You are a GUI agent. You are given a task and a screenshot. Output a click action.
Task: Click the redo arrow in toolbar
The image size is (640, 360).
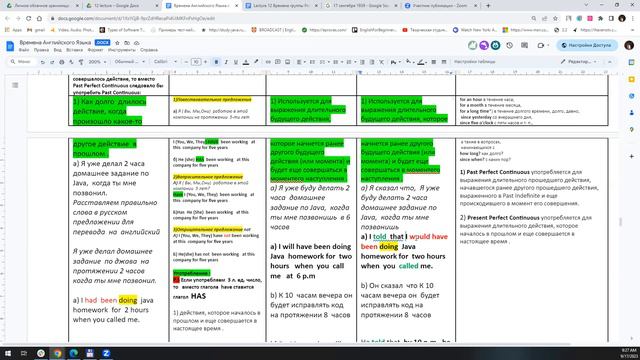click(52, 62)
